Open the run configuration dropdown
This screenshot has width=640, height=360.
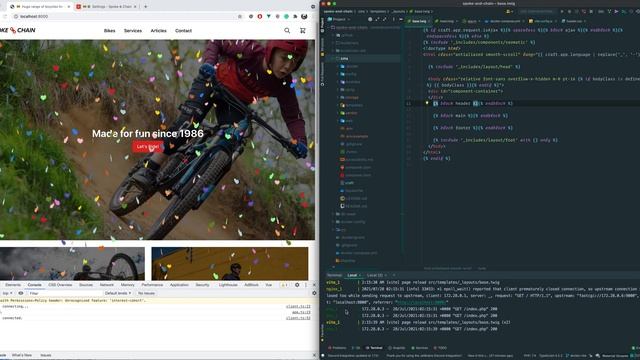click(537, 11)
